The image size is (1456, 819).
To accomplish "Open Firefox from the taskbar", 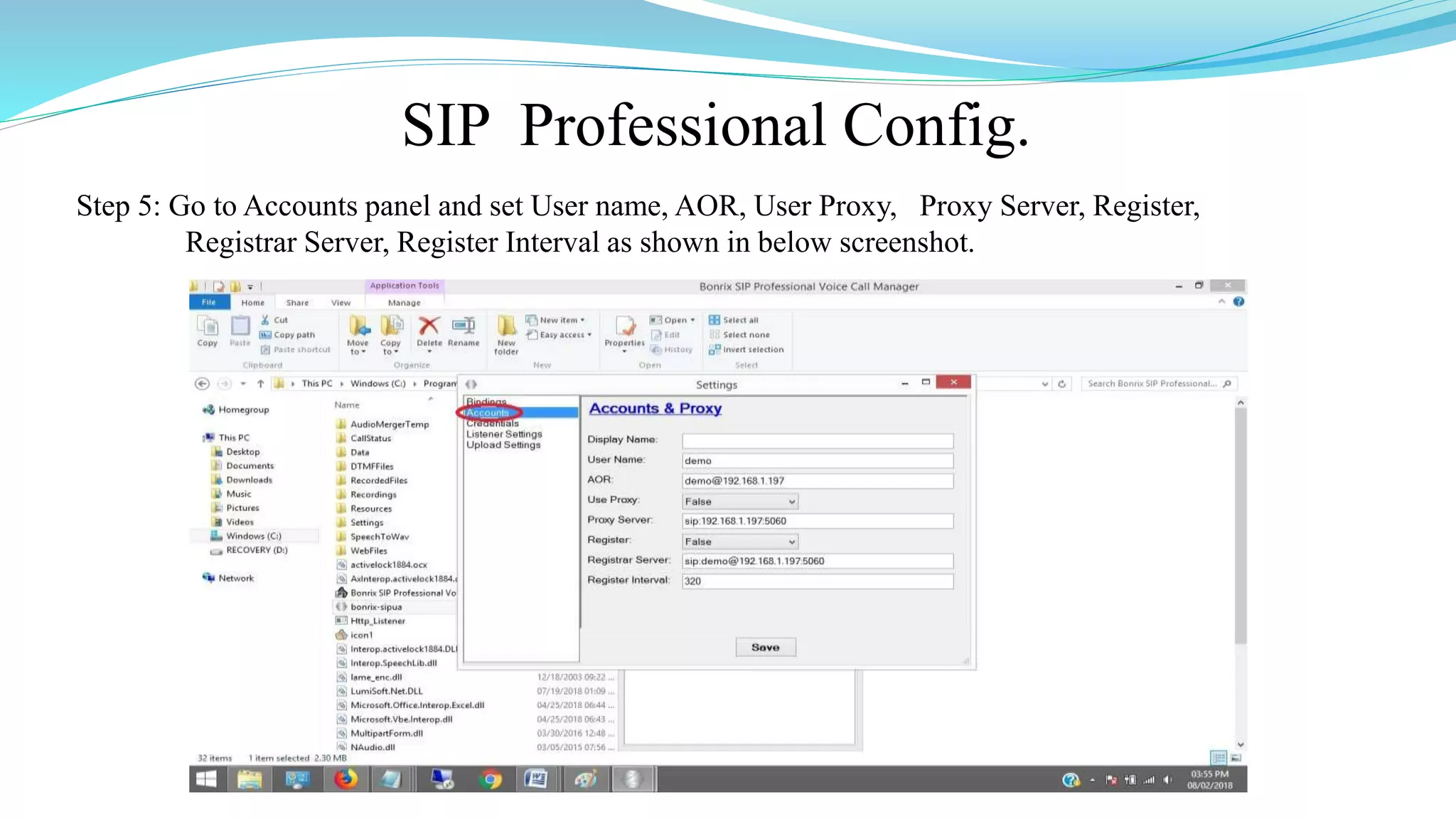I will coord(346,779).
